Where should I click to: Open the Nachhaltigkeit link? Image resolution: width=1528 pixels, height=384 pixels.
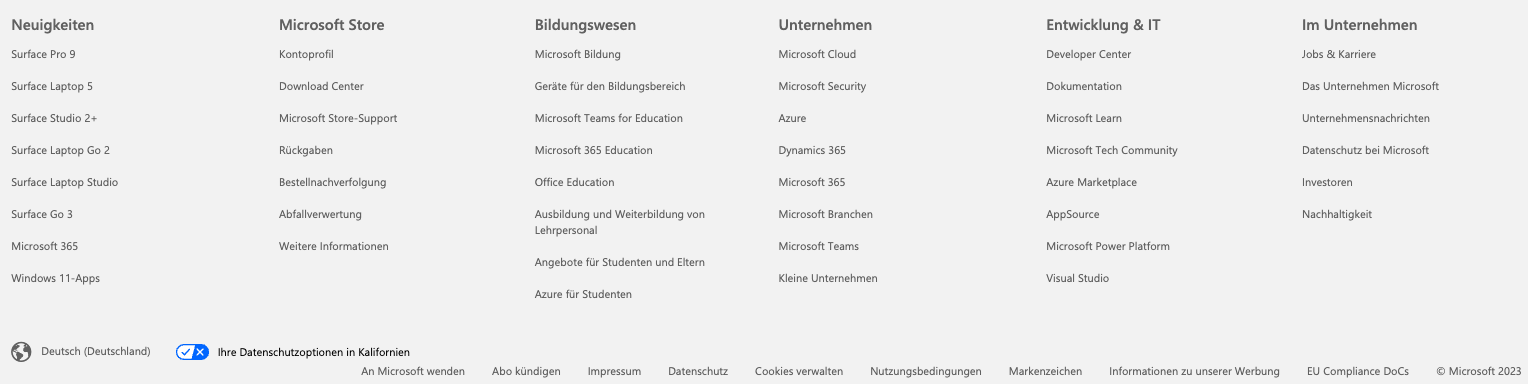[x=1337, y=214]
